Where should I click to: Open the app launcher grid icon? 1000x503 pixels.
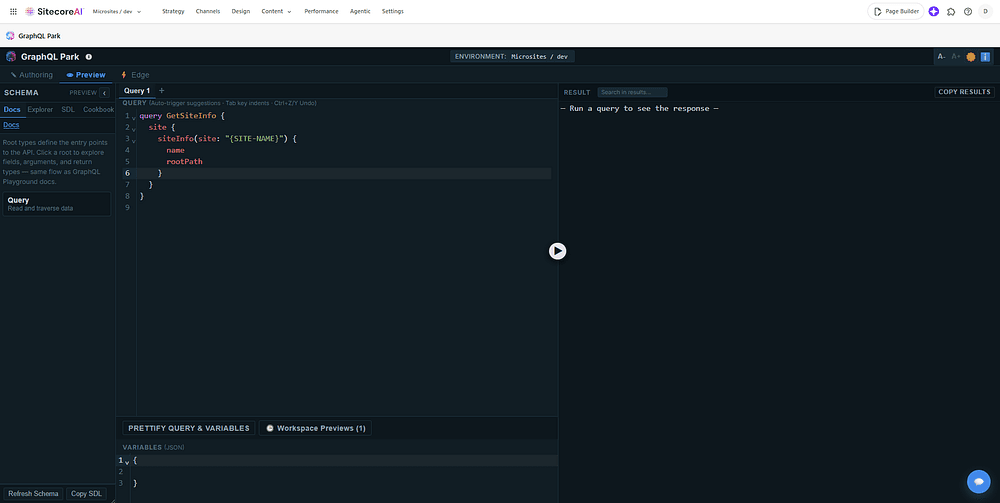(13, 11)
